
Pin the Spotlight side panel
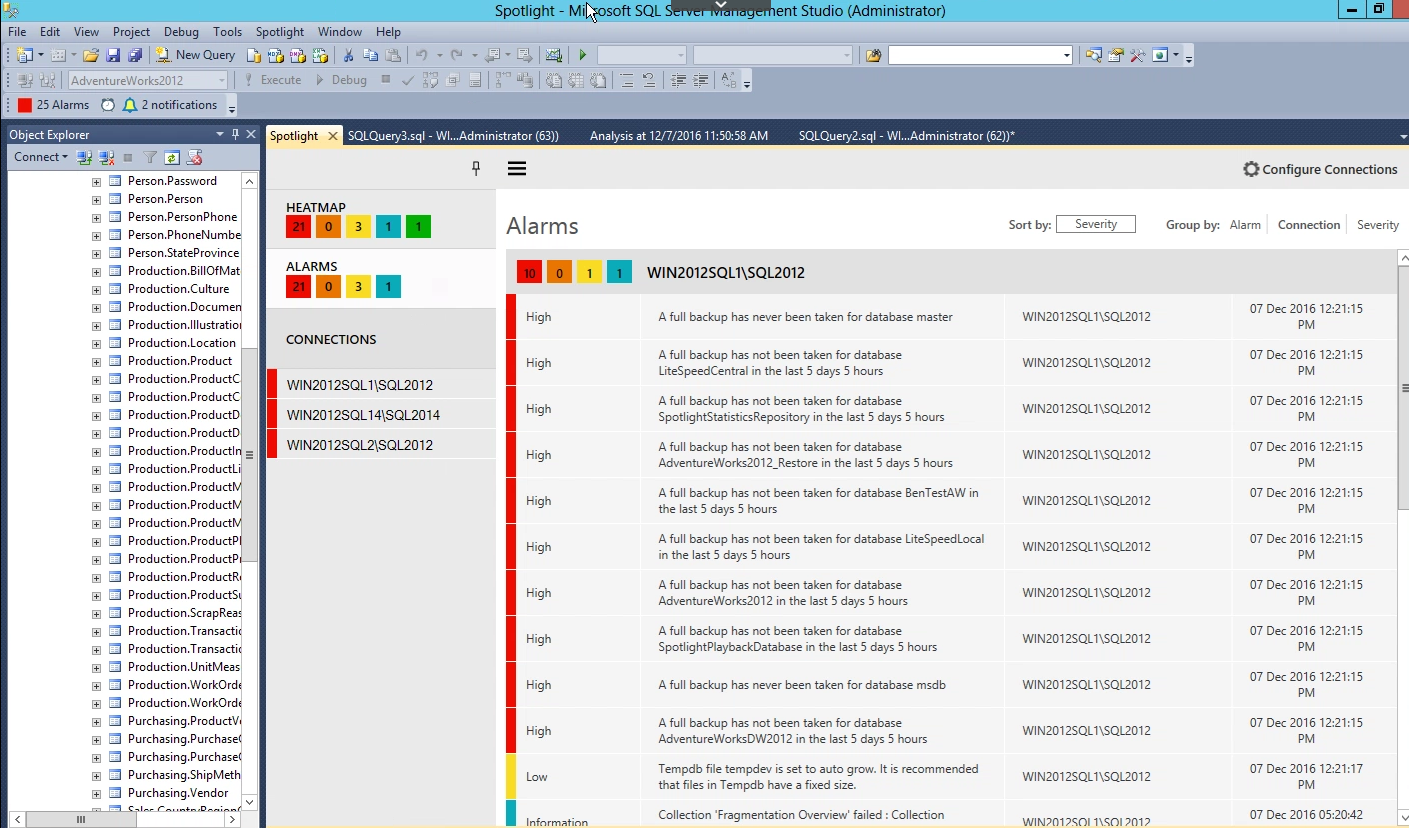click(x=476, y=169)
